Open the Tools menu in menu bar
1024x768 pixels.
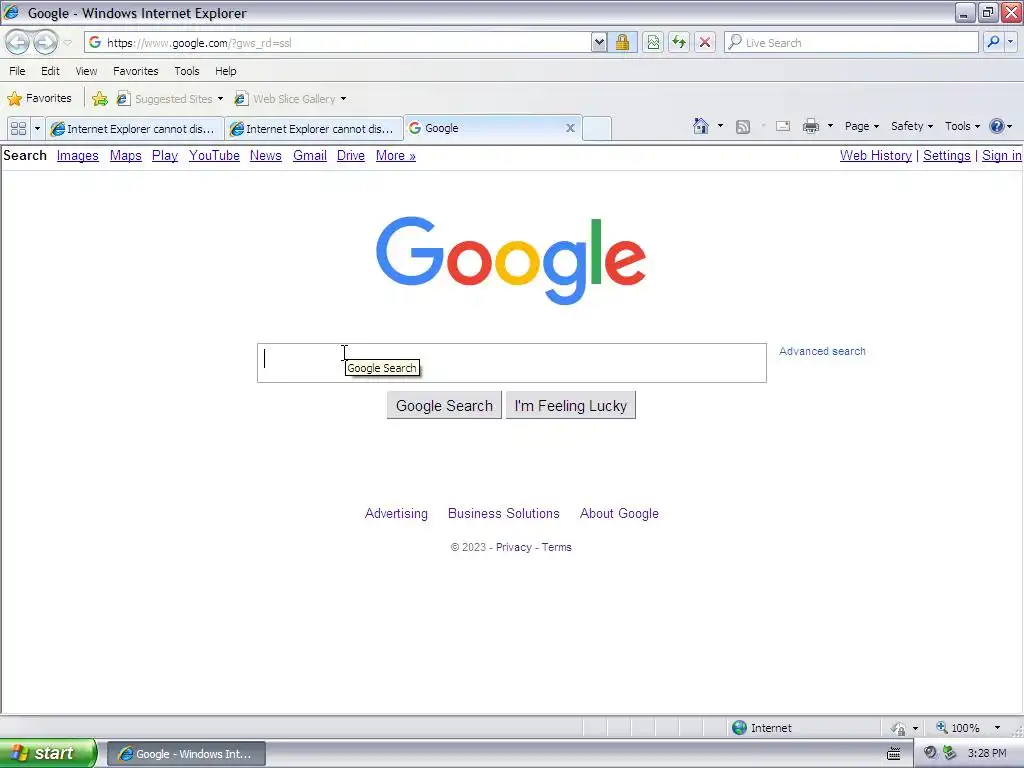point(187,71)
